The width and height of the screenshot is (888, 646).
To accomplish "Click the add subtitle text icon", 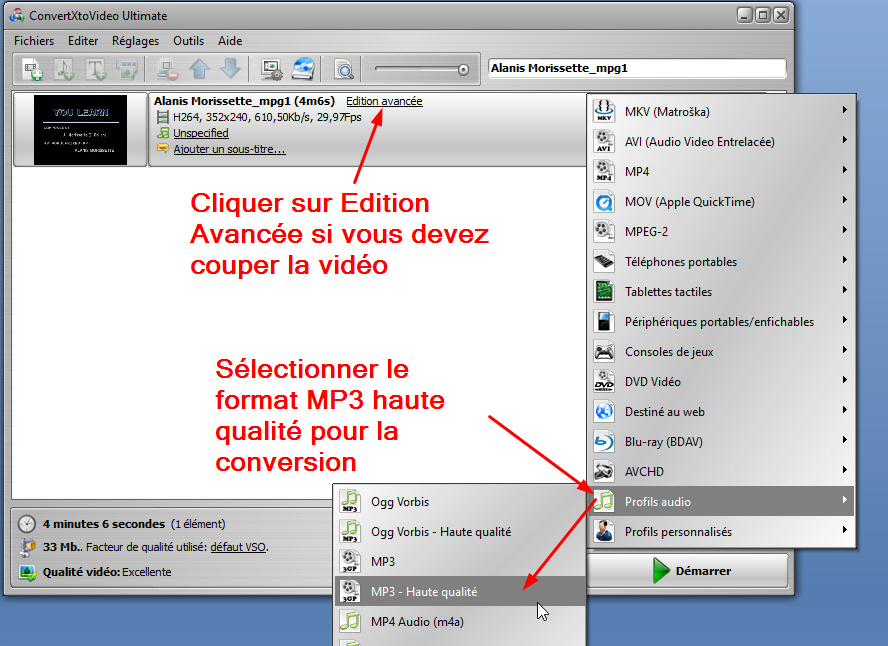I will click(x=96, y=69).
